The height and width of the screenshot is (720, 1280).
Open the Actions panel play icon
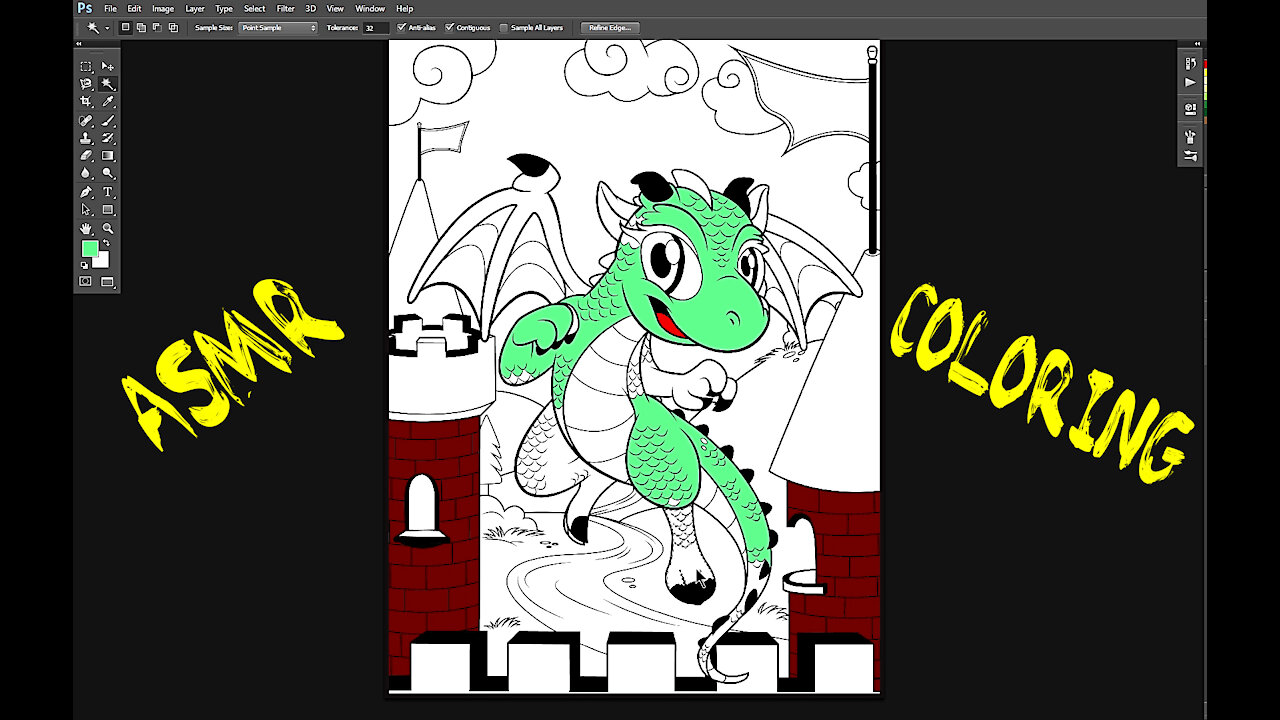[1190, 82]
